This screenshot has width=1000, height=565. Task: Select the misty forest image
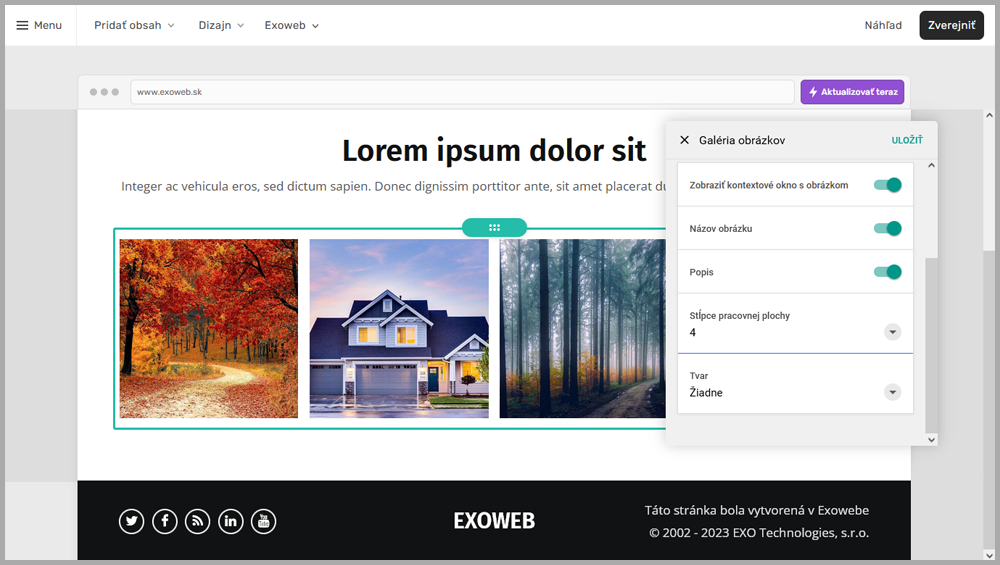582,328
